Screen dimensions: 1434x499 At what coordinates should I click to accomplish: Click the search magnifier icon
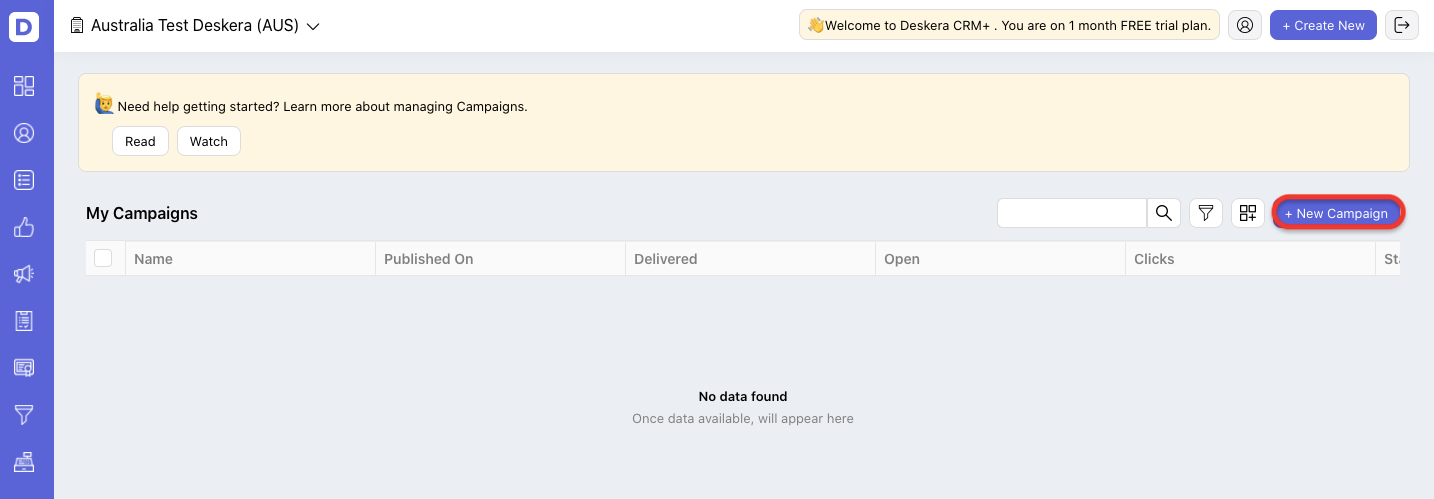pyautogui.click(x=1164, y=213)
